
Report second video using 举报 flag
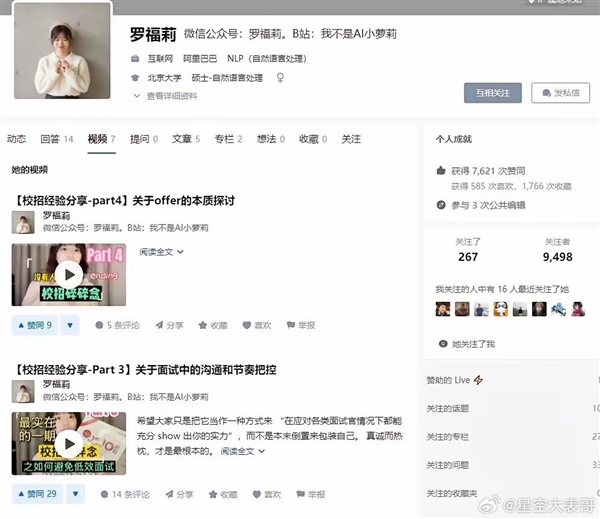click(309, 494)
